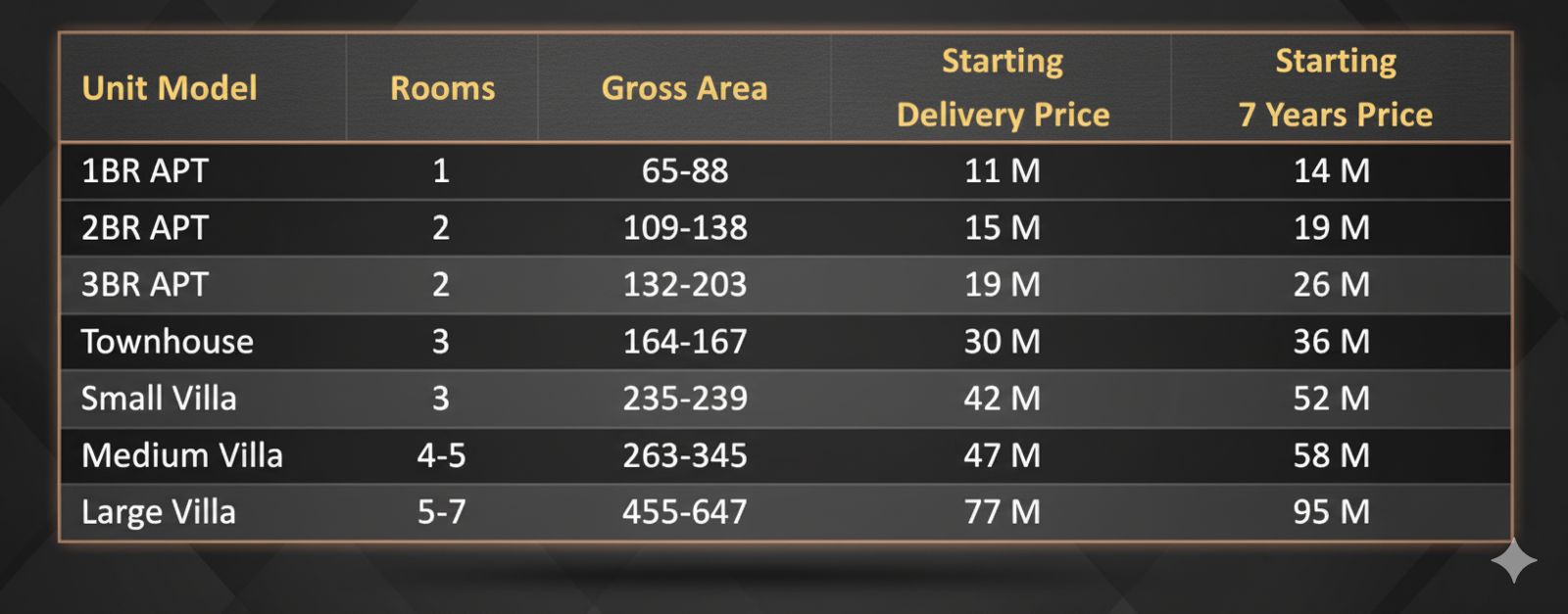
Task: Click the sparkle star icon in bottom corner
Action: (1513, 561)
